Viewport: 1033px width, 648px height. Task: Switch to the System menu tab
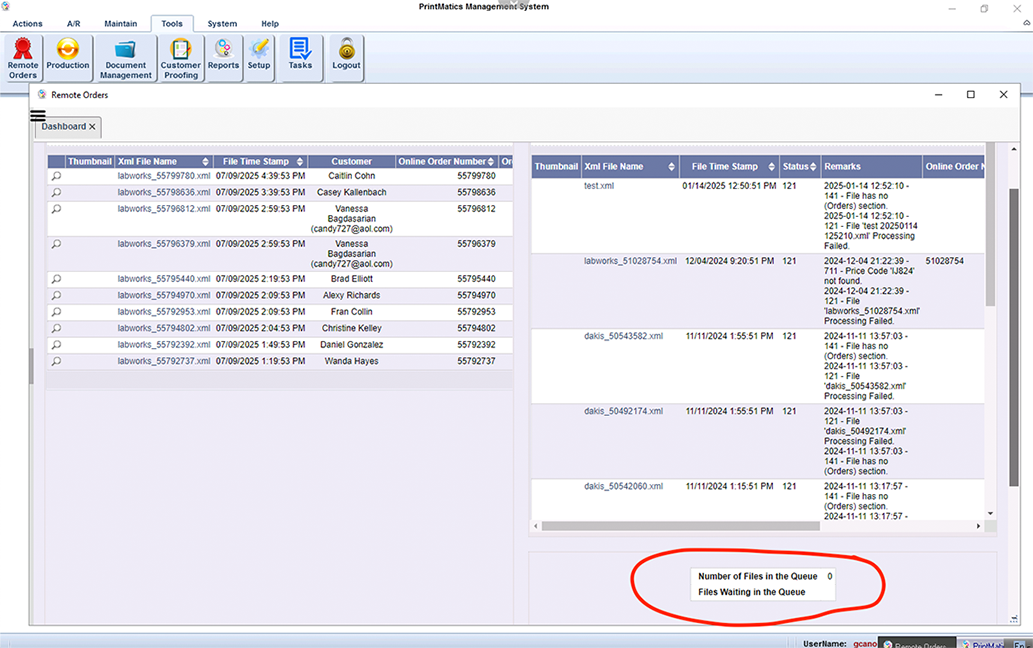[x=222, y=23]
